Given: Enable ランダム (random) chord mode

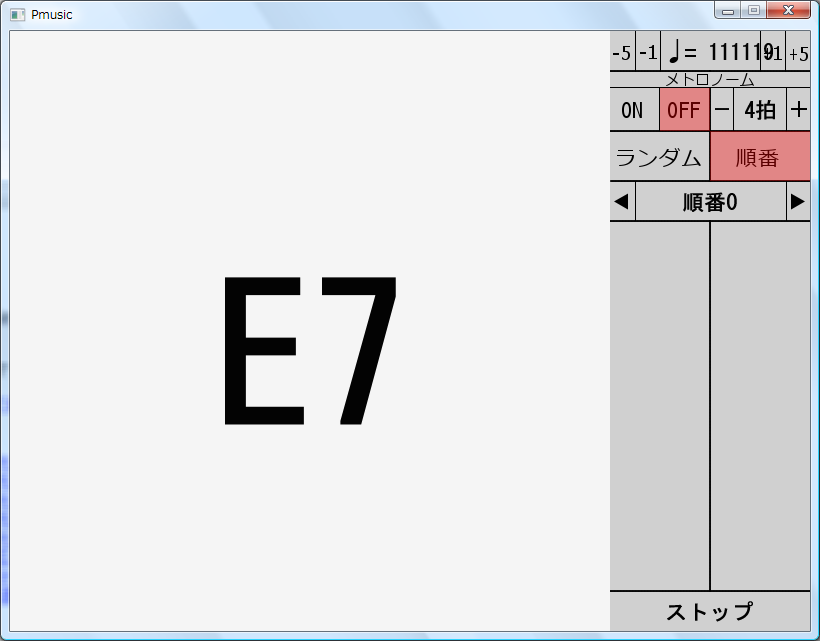Looking at the screenshot, I should tap(659, 156).
